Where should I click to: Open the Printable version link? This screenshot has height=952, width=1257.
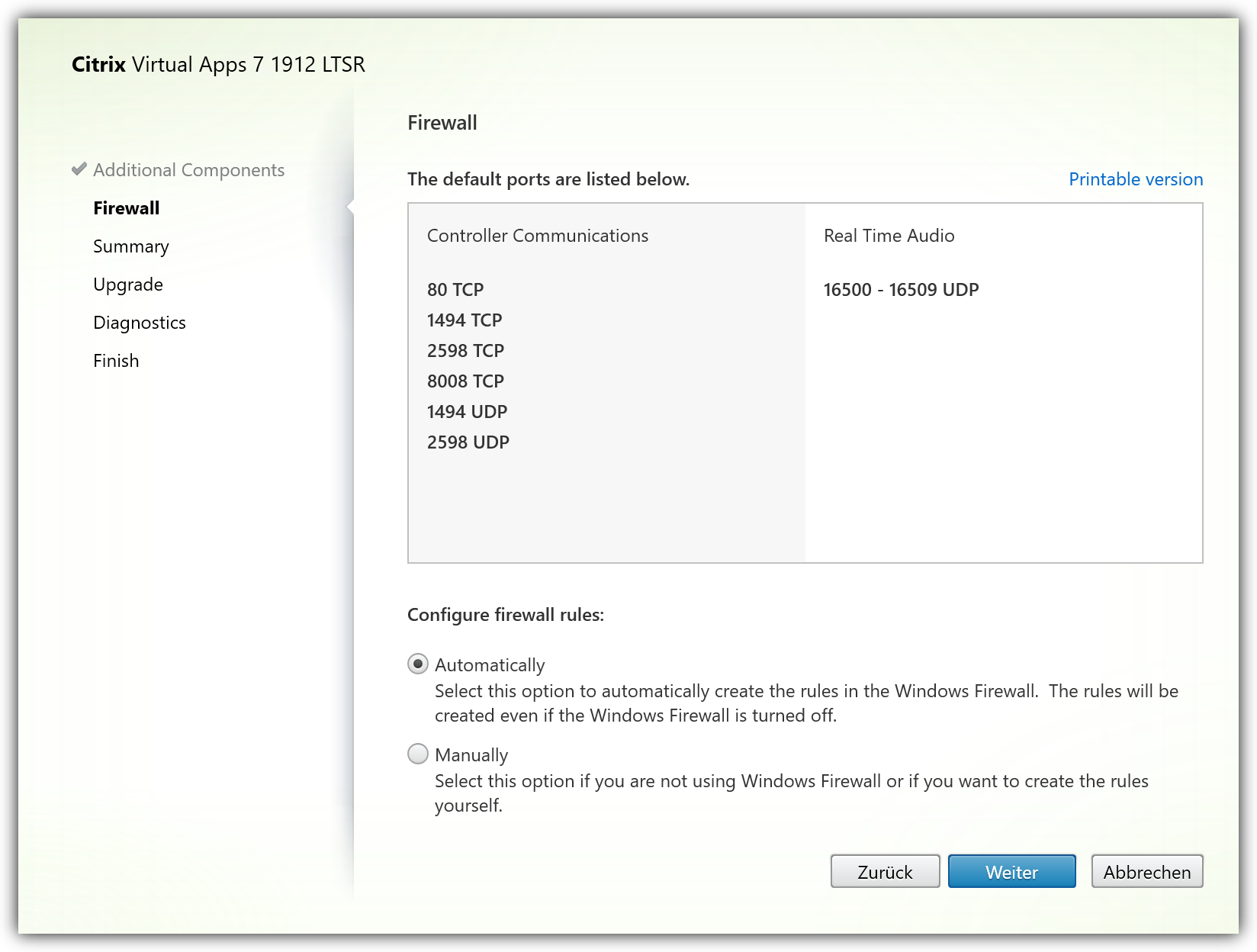1135,179
